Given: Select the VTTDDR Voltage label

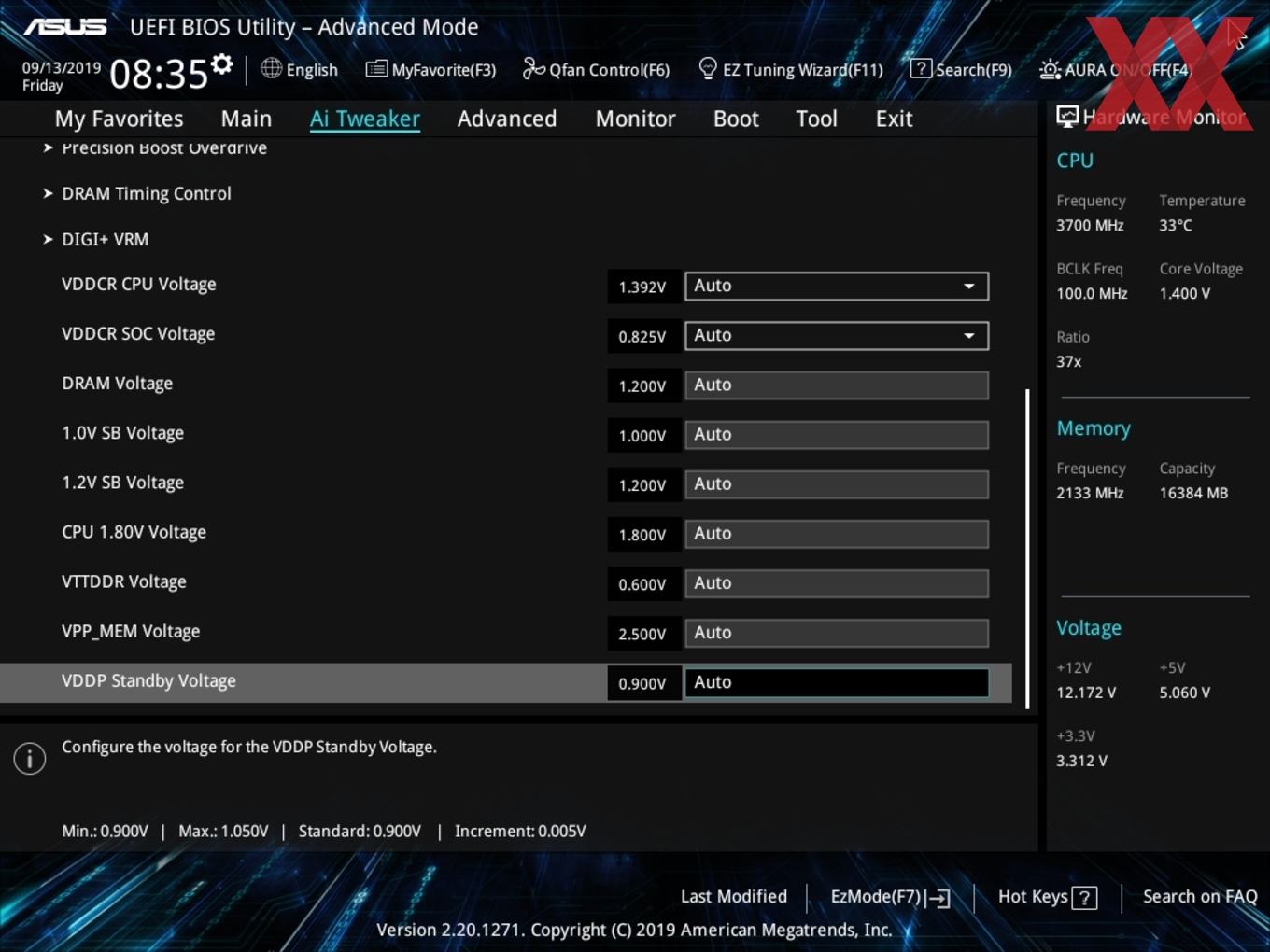Looking at the screenshot, I should (x=124, y=581).
